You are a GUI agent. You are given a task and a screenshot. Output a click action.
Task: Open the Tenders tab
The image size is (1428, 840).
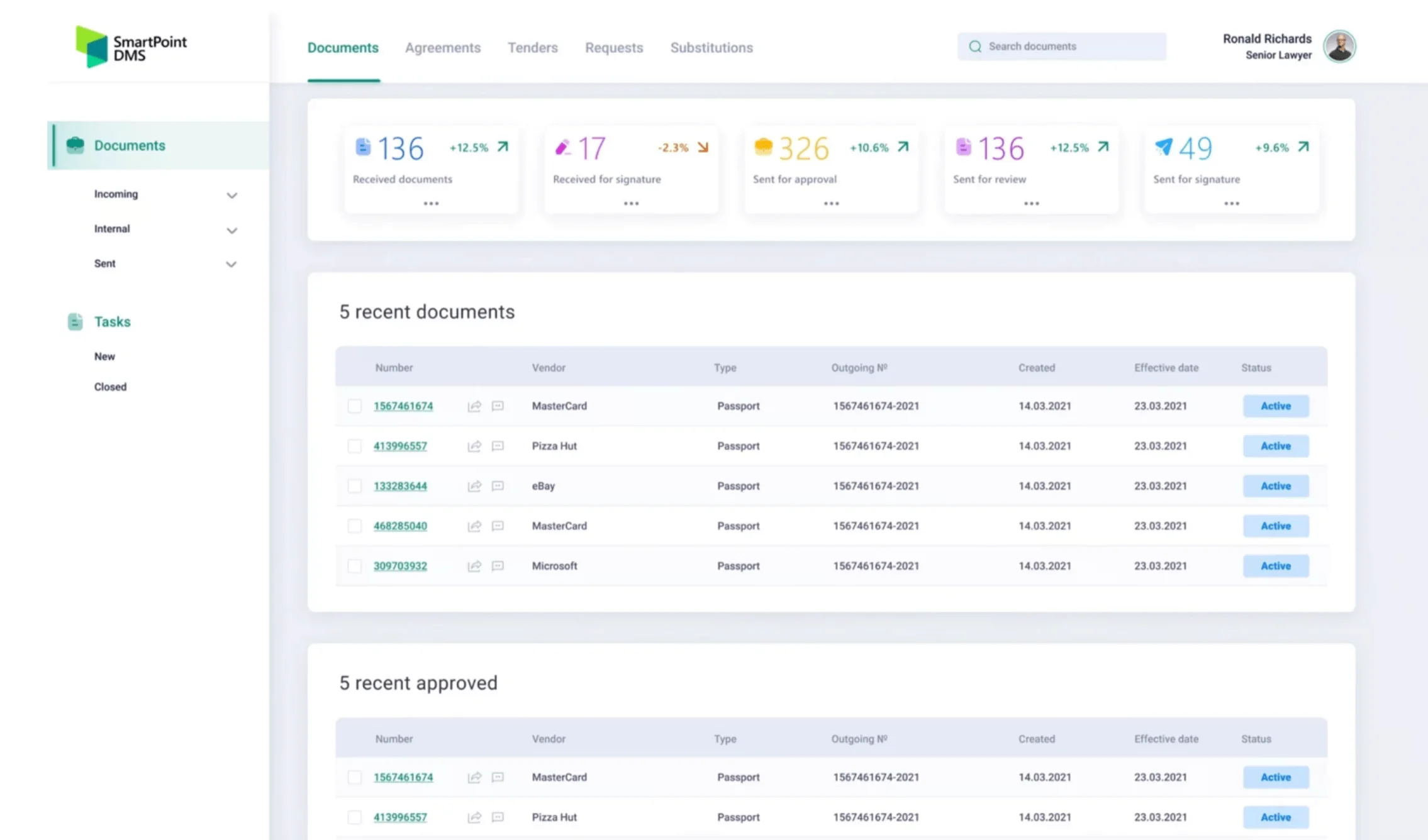click(532, 48)
